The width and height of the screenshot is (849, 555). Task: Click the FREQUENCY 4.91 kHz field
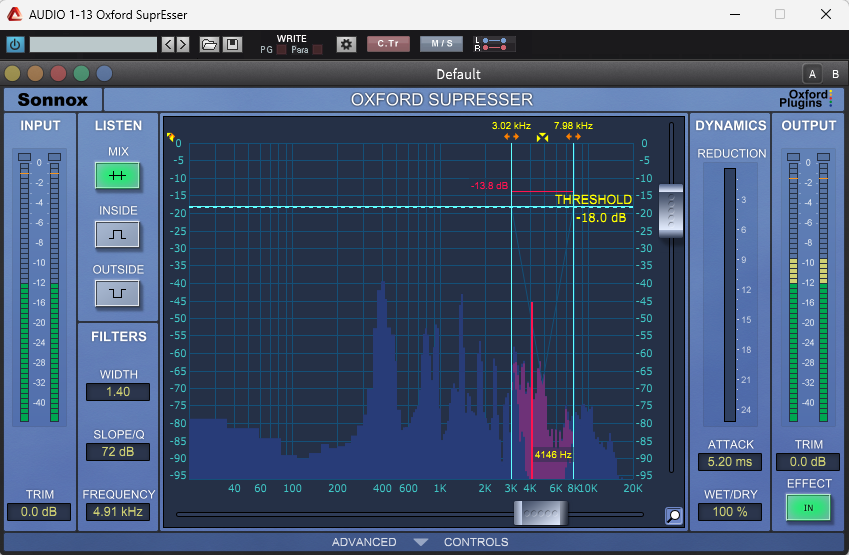(118, 512)
